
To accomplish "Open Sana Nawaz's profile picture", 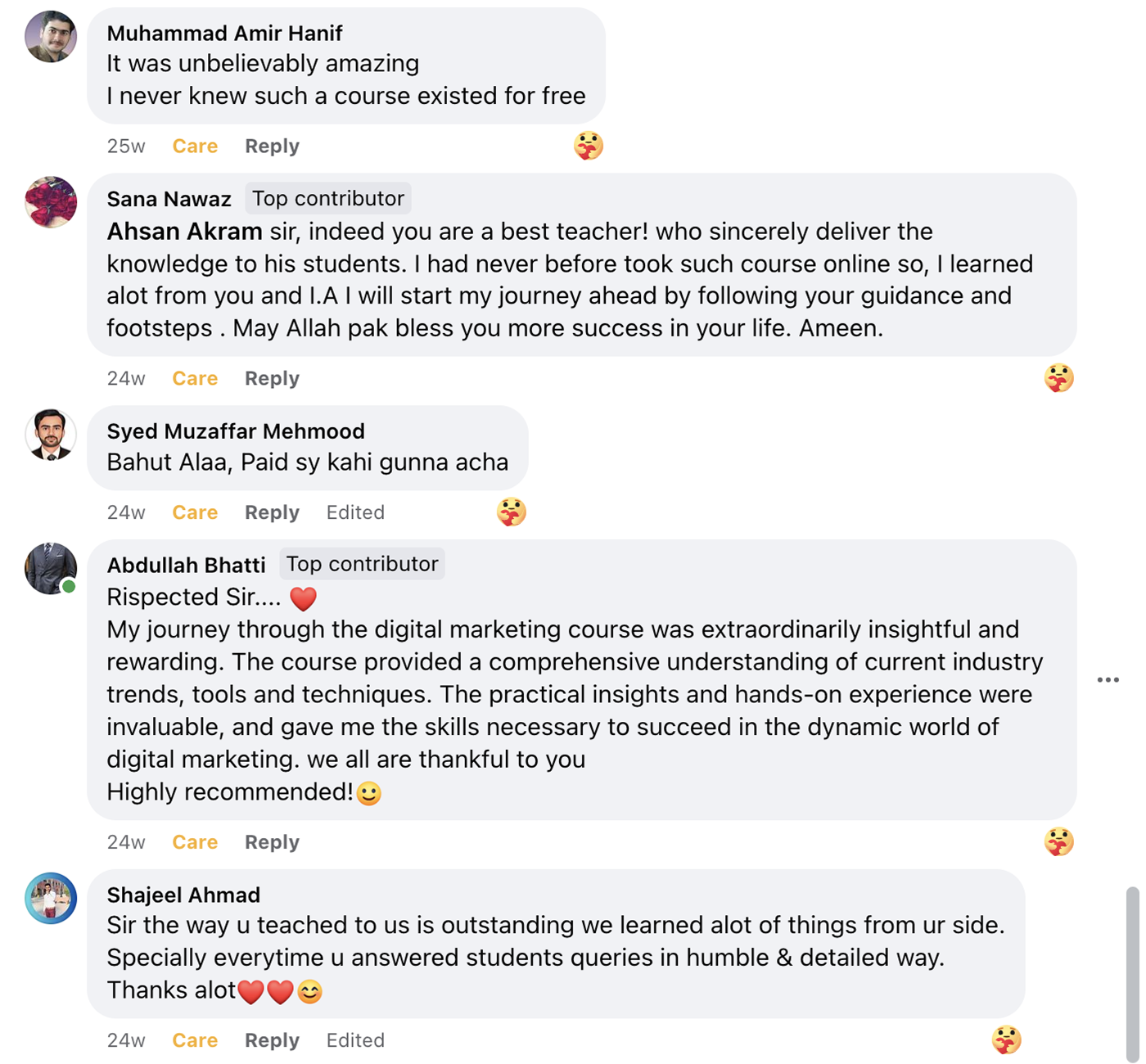I will pyautogui.click(x=51, y=202).
